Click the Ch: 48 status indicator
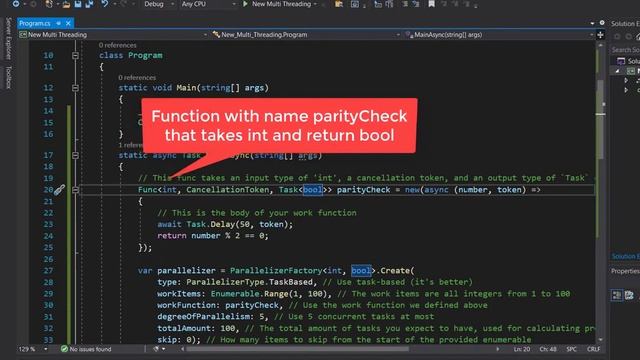640x360 pixels. tap(548, 349)
